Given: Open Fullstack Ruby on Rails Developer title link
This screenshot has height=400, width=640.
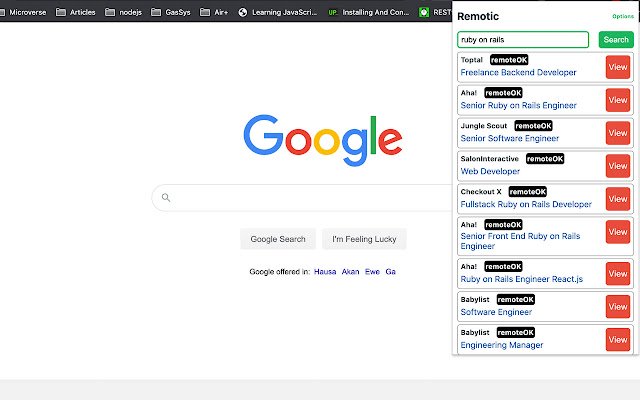Looking at the screenshot, I should coord(526,204).
